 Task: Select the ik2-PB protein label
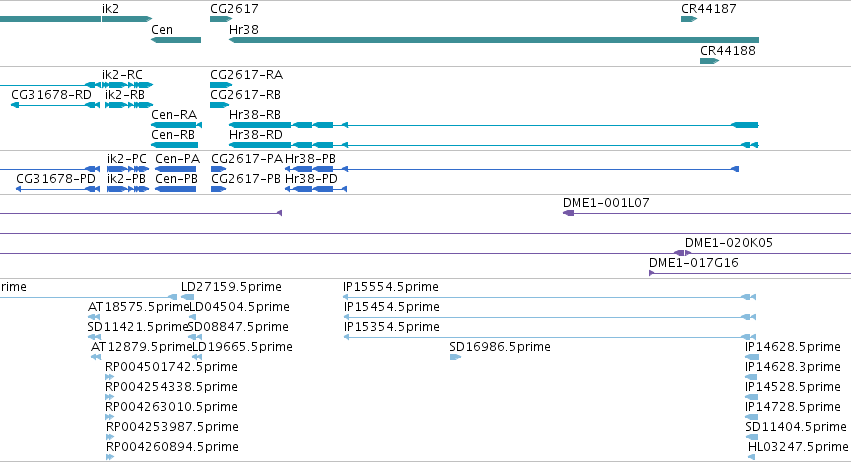(126, 179)
